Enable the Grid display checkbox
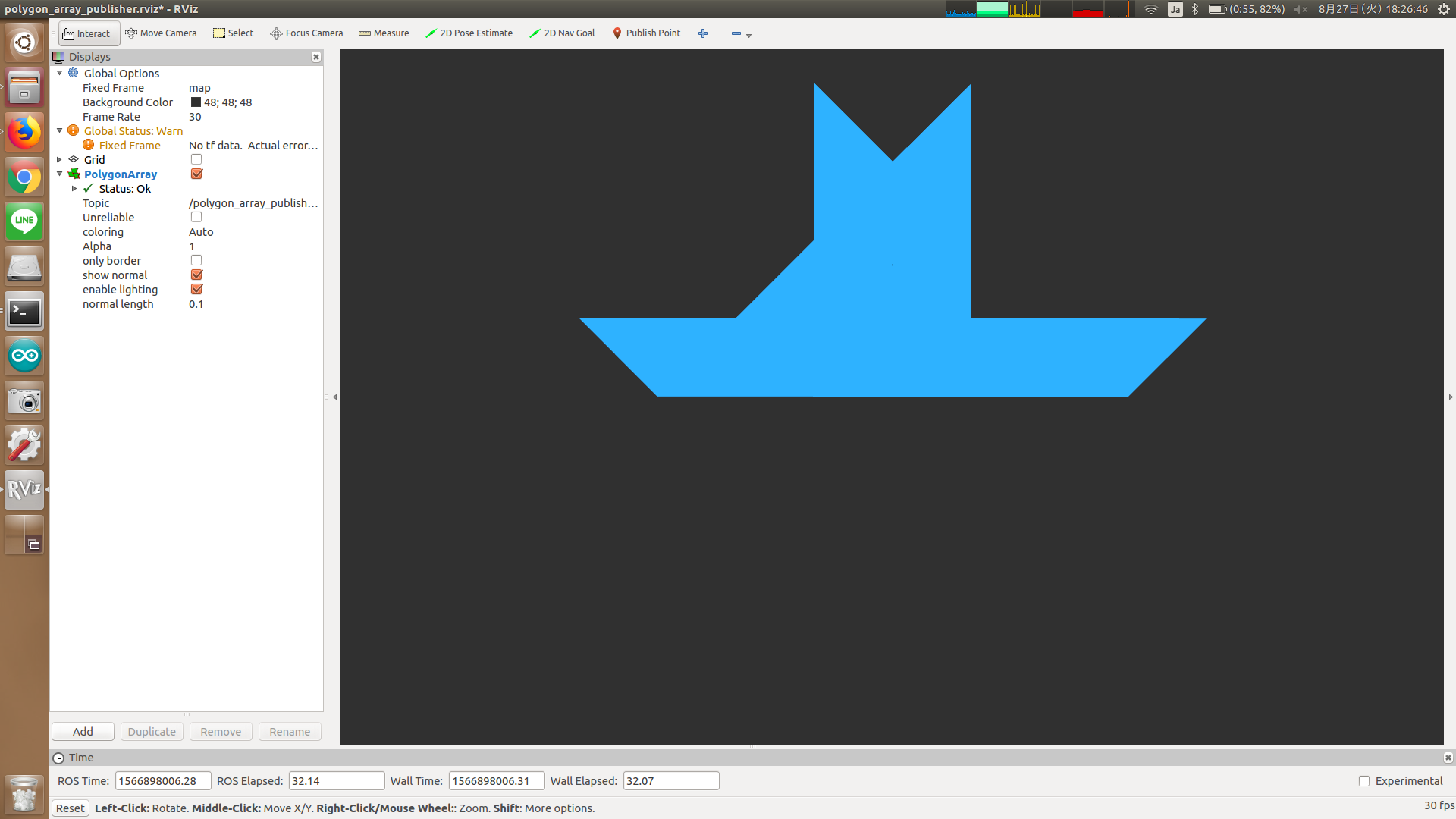This screenshot has width=1456, height=819. coord(196,160)
